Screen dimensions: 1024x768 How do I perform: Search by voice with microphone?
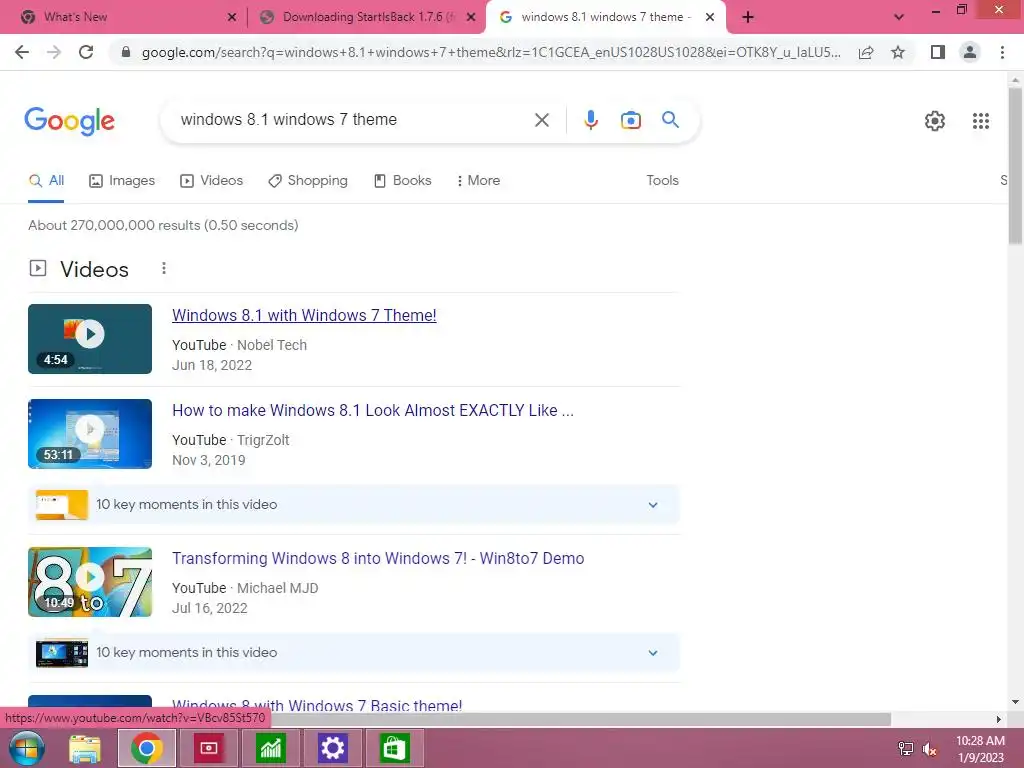click(591, 120)
